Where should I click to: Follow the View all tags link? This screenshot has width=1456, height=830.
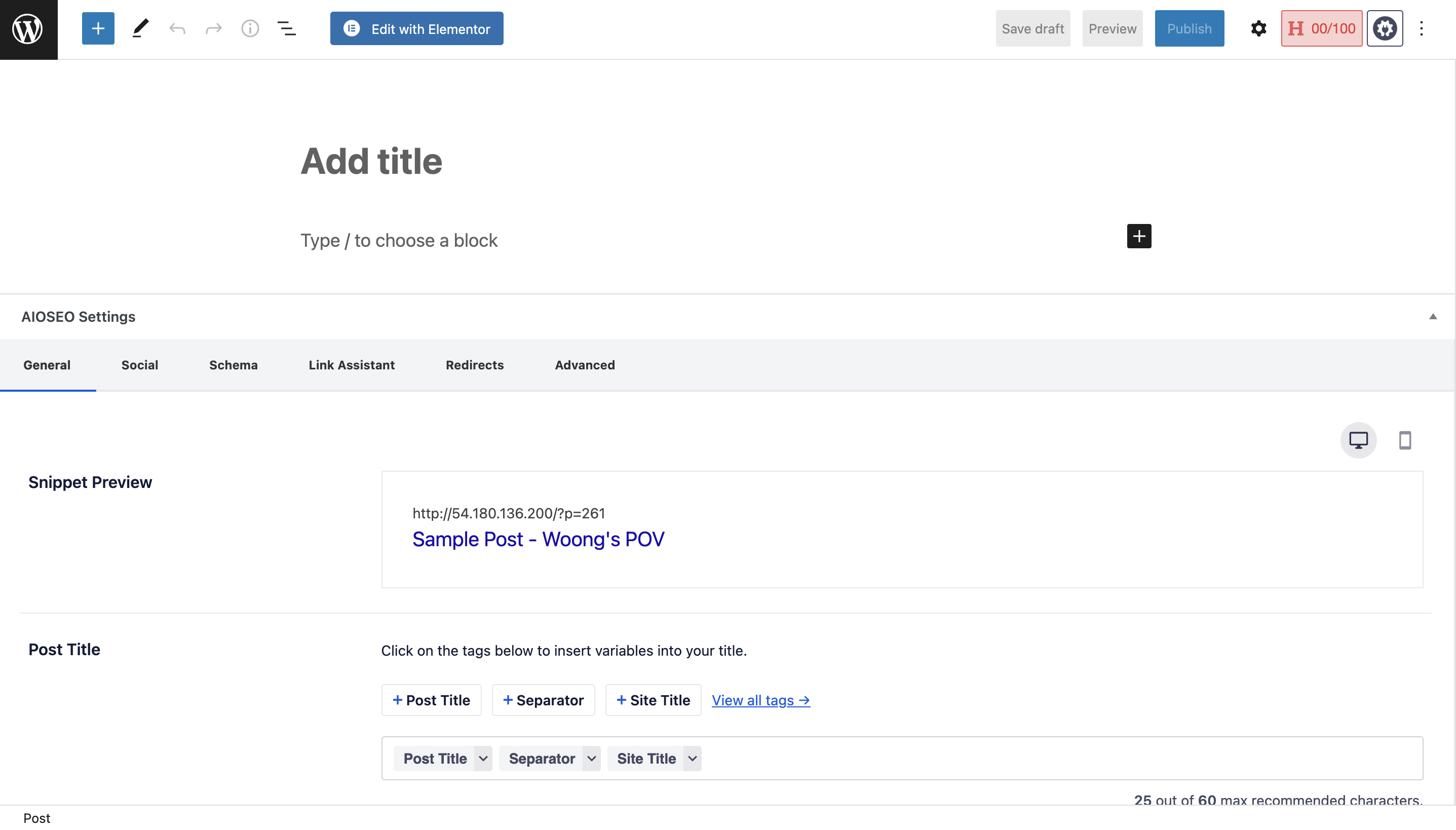(761, 700)
